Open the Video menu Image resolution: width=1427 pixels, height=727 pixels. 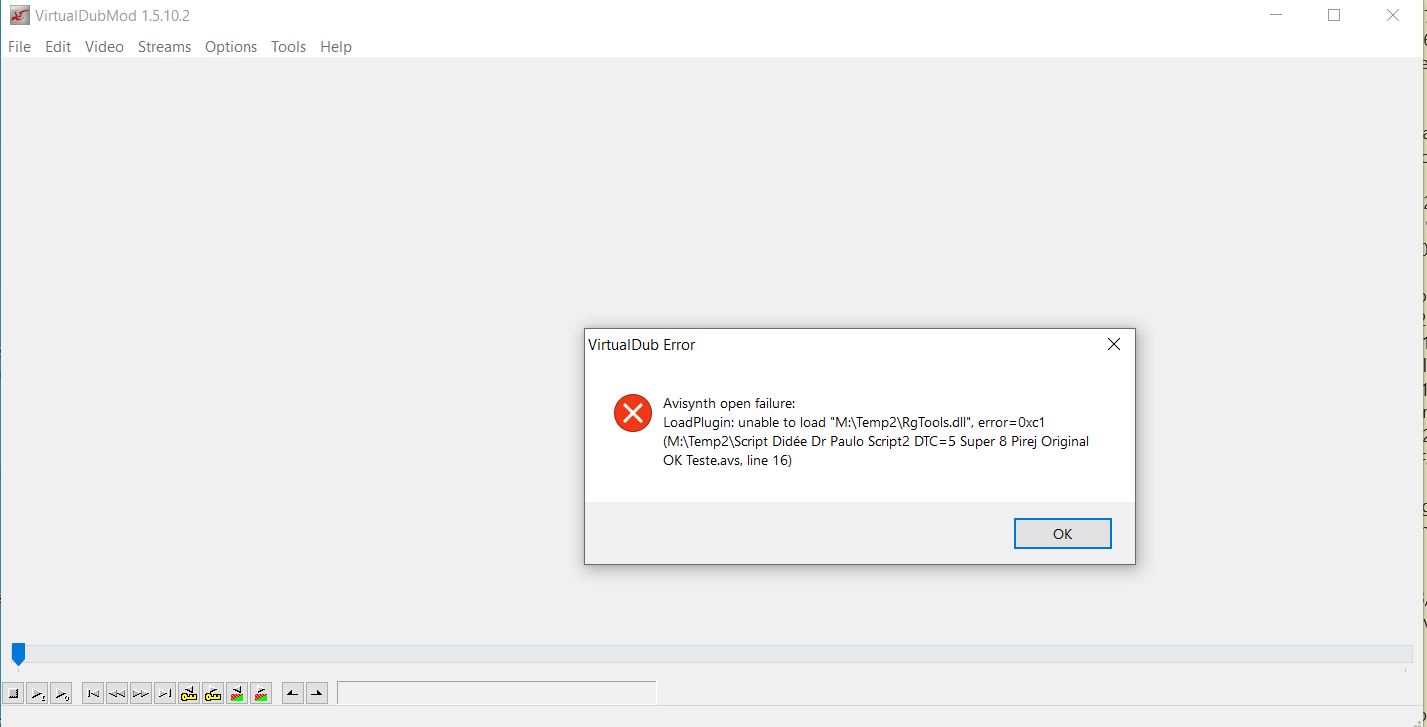[104, 47]
